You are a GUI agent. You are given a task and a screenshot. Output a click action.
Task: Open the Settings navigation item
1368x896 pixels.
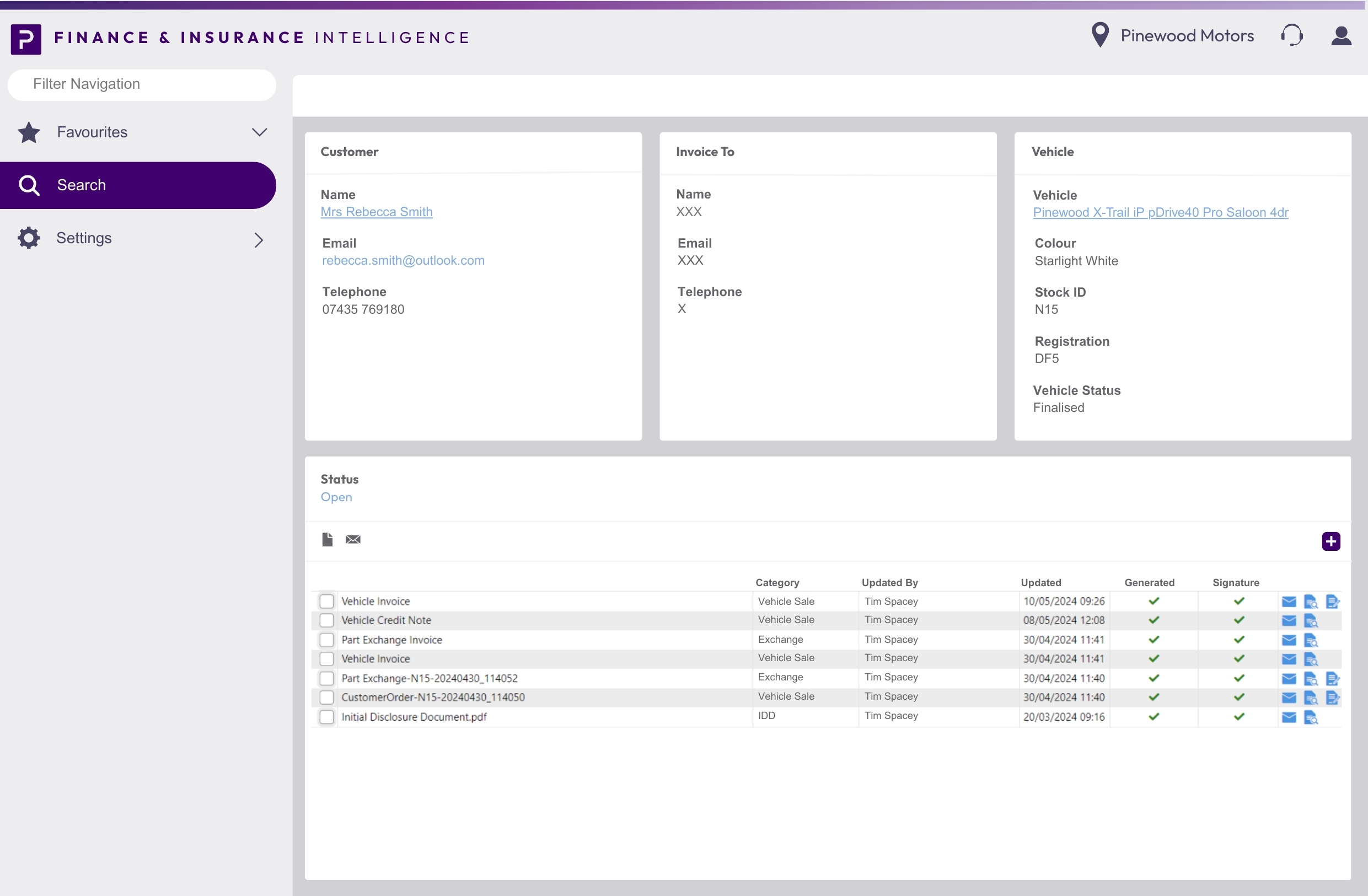(x=84, y=238)
